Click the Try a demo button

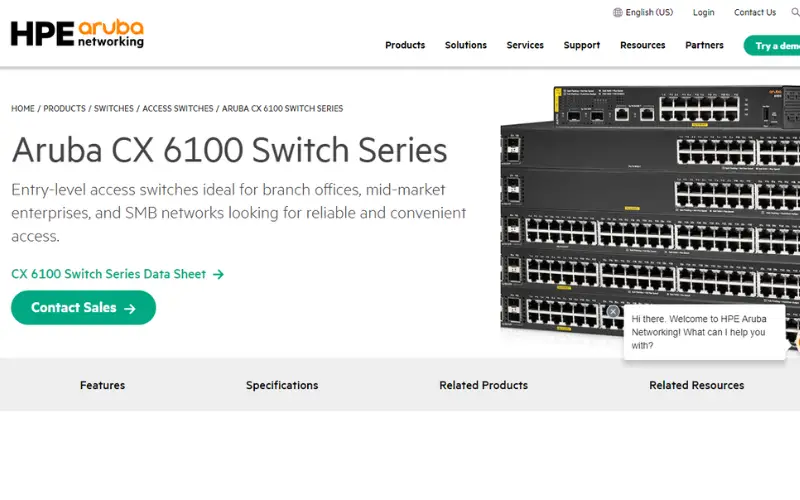tap(772, 45)
